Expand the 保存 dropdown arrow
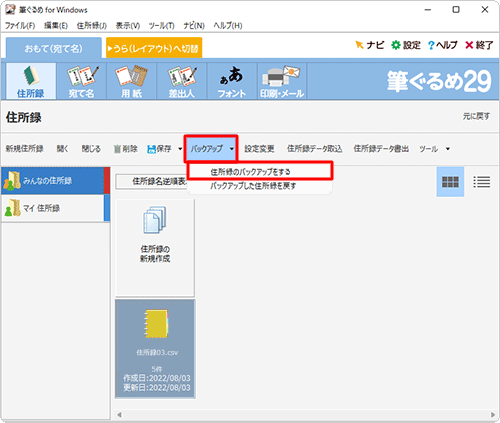This screenshot has height=423, width=500. click(x=180, y=149)
